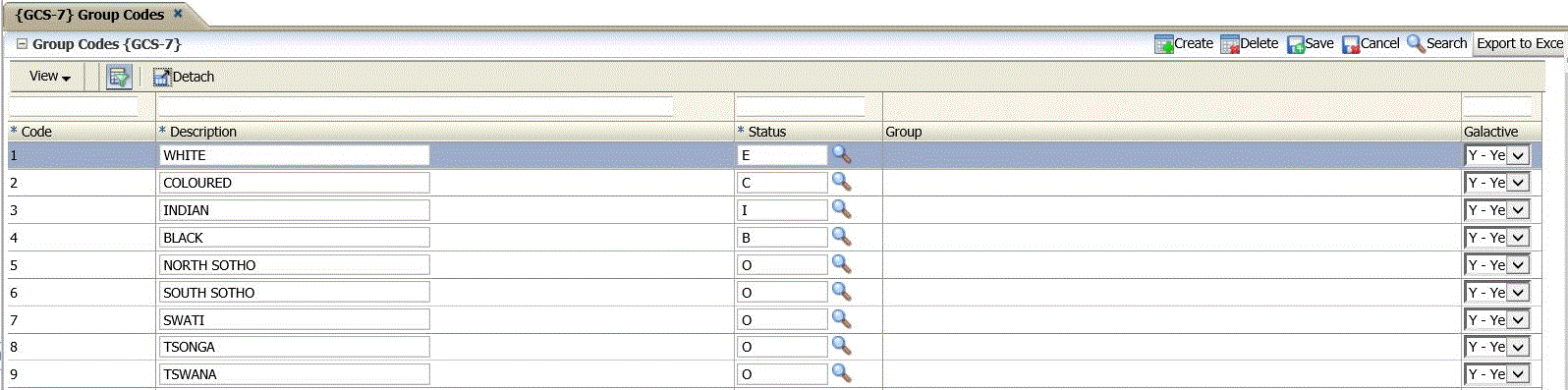The width and height of the screenshot is (1568, 390).
Task: Click the Code filter field
Action: tap(74, 106)
